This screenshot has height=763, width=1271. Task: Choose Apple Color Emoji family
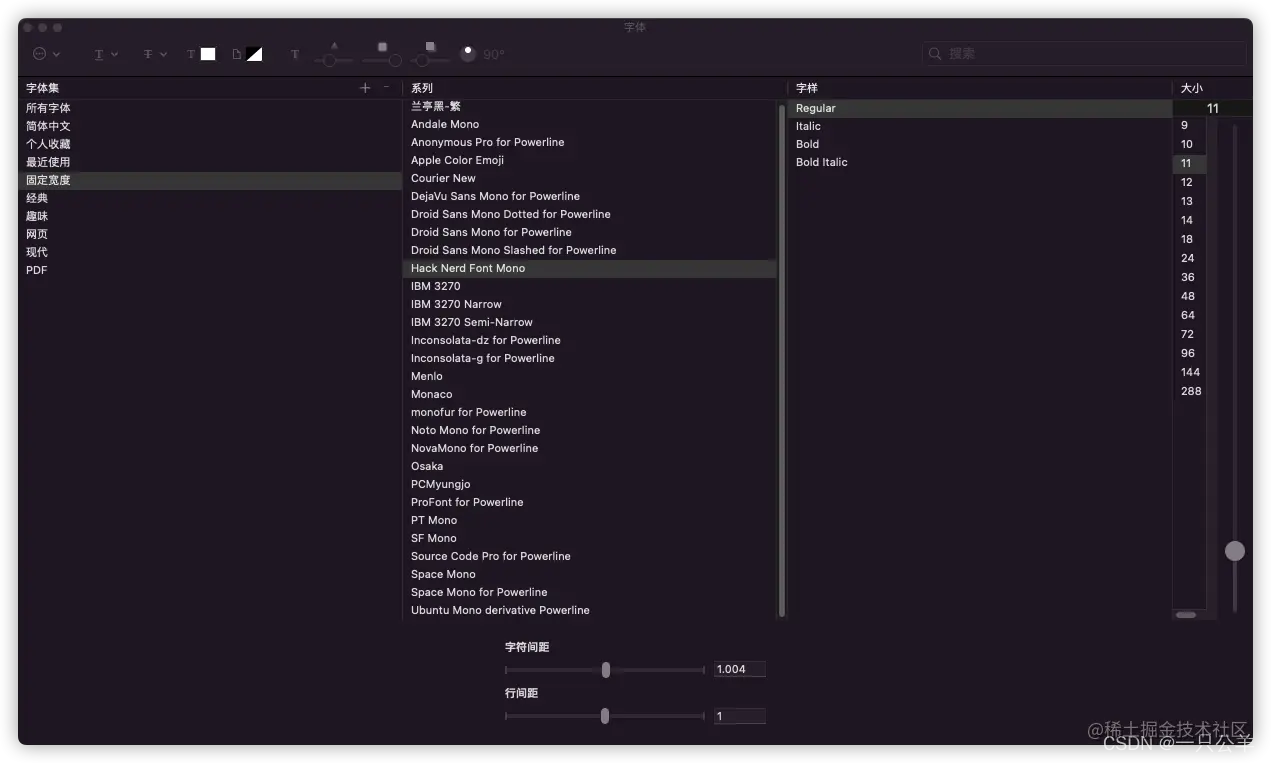pyautogui.click(x=590, y=160)
